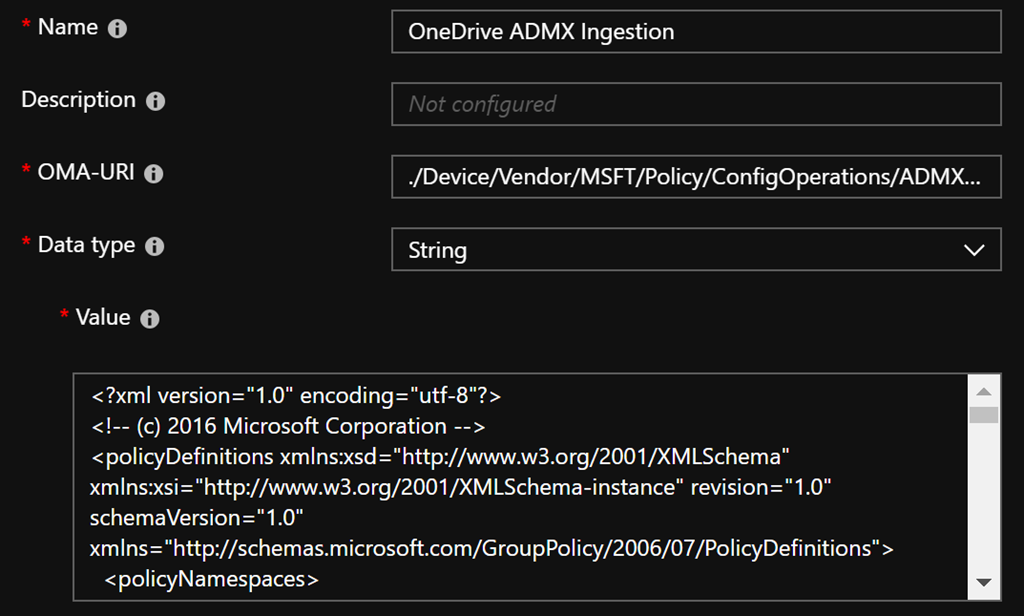This screenshot has height=616, width=1024.
Task: Show the OMA-URI info tooltip icon
Action: pyautogui.click(x=153, y=174)
